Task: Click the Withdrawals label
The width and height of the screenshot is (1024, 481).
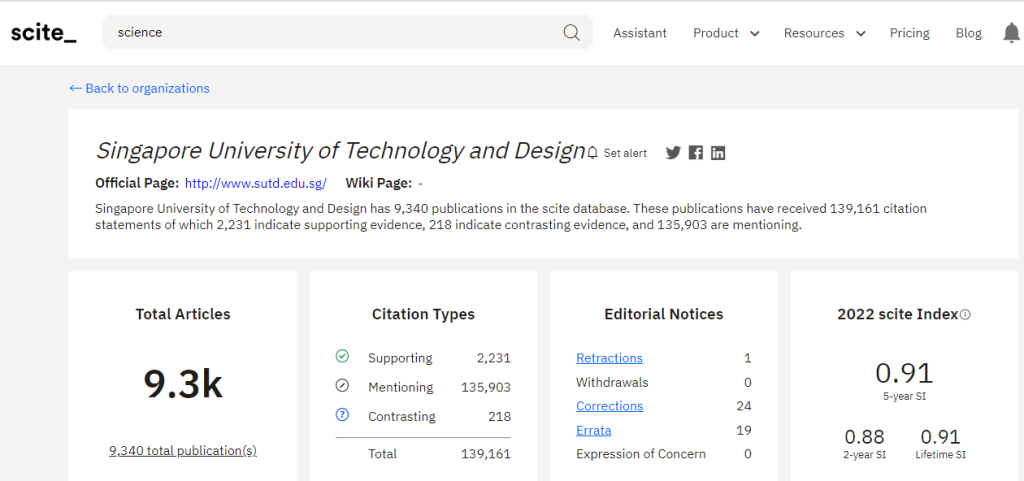Action: 612,382
